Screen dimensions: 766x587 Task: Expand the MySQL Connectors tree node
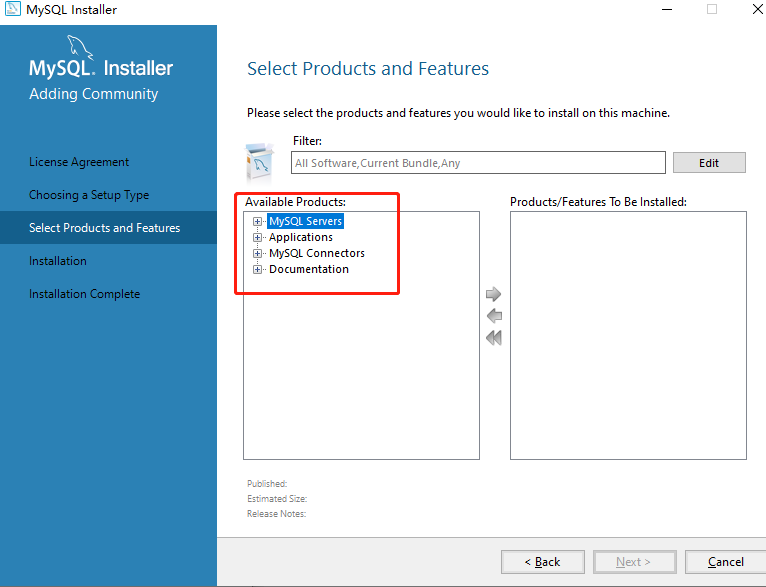pos(258,254)
